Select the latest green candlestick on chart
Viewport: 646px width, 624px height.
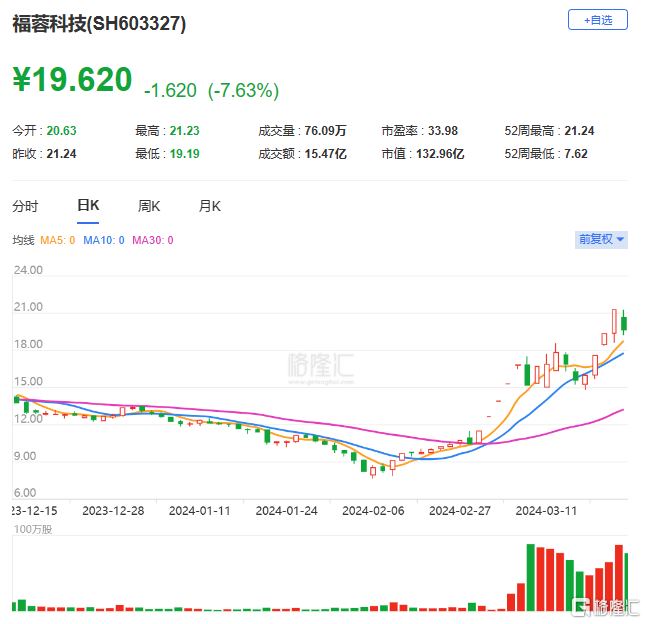[x=624, y=323]
